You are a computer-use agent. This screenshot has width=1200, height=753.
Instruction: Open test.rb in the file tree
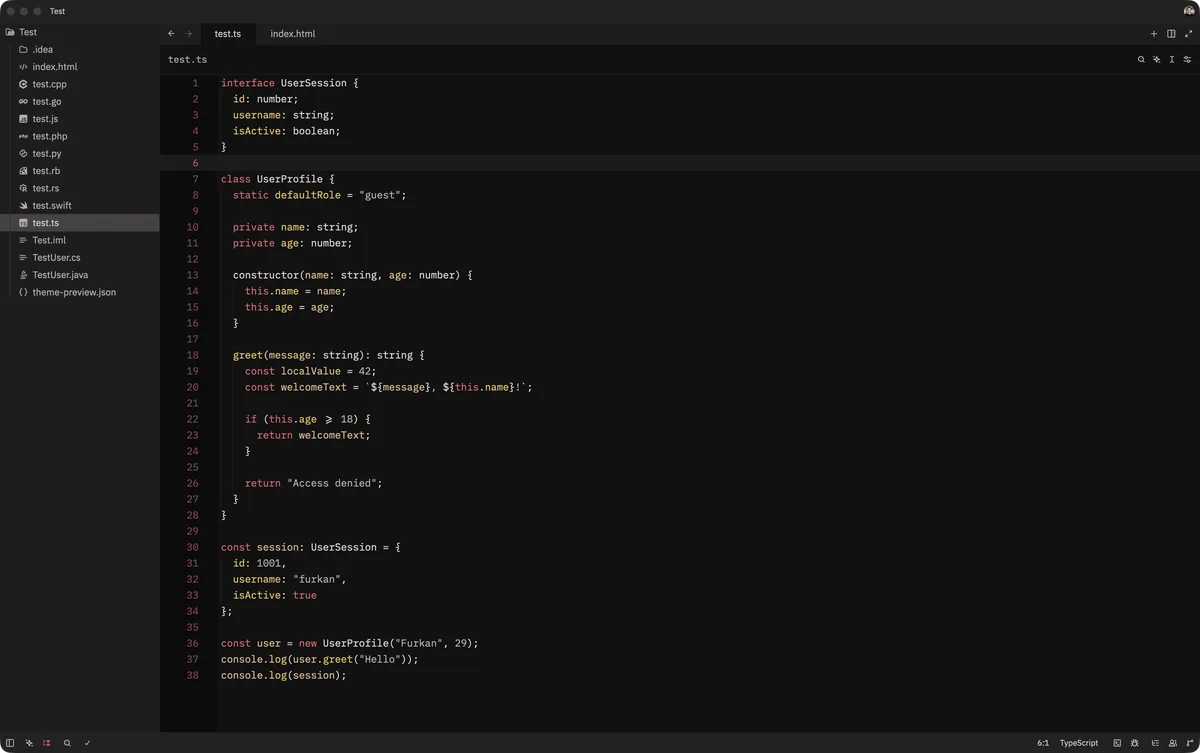coord(80,171)
